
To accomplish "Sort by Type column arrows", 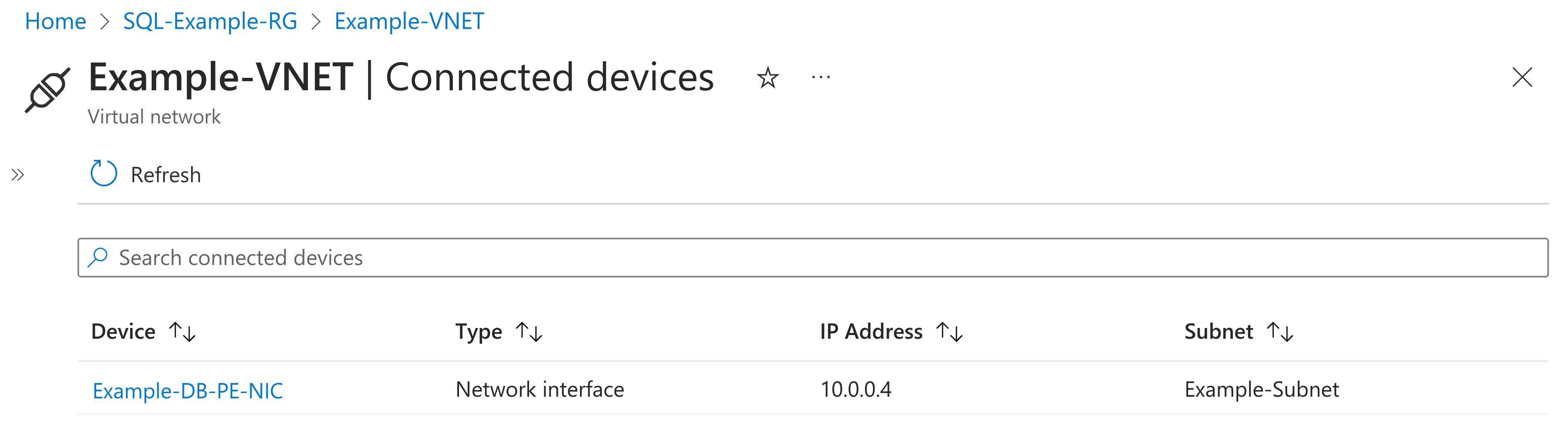I will (529, 332).
